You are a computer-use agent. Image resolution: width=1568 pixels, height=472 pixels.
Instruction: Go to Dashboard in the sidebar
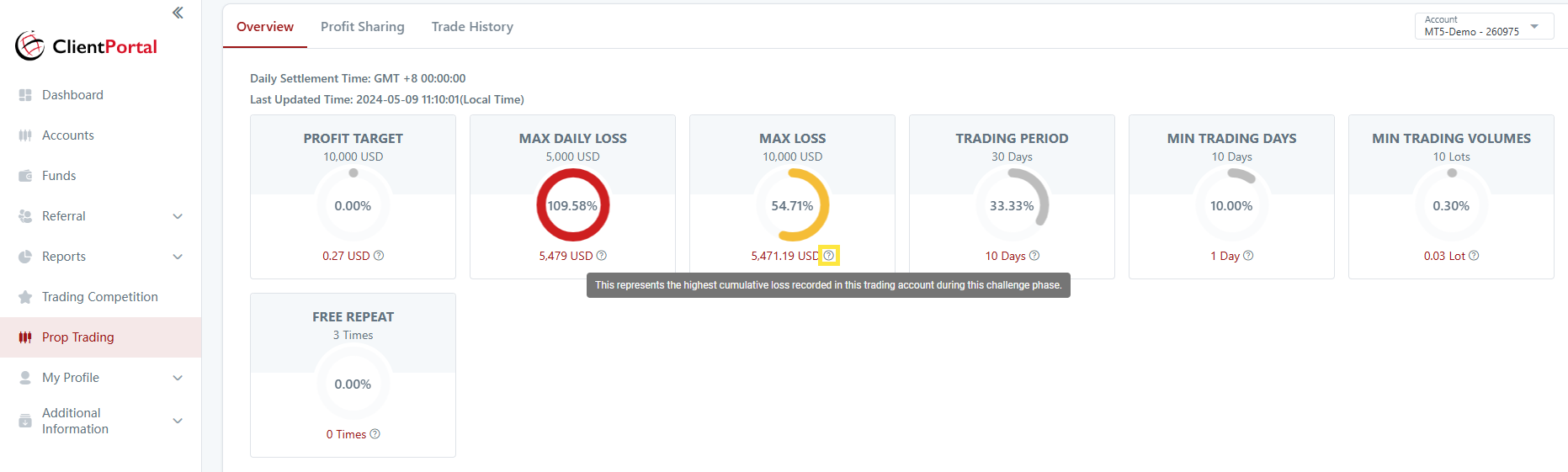click(x=72, y=95)
